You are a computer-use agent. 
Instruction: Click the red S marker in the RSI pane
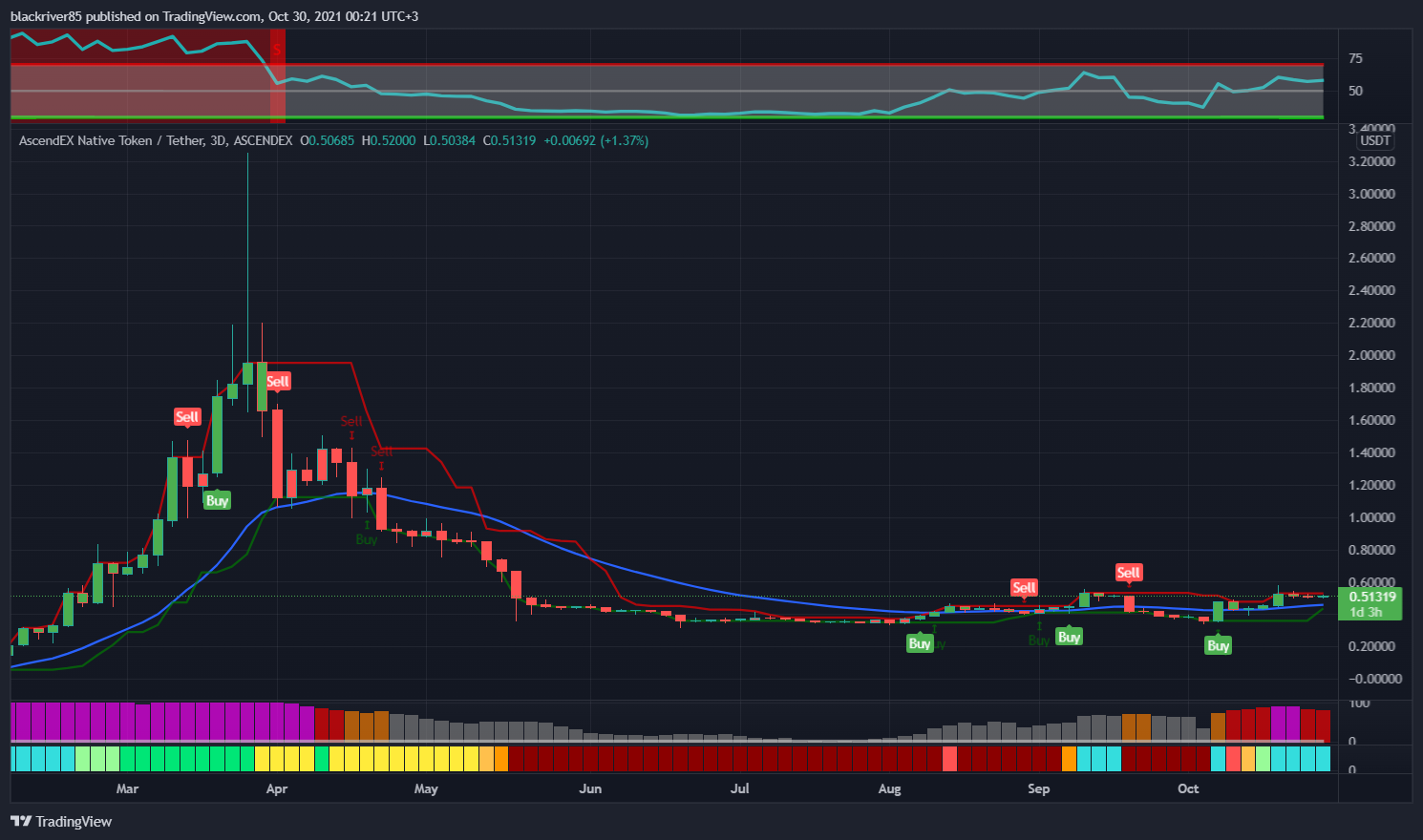coord(277,49)
